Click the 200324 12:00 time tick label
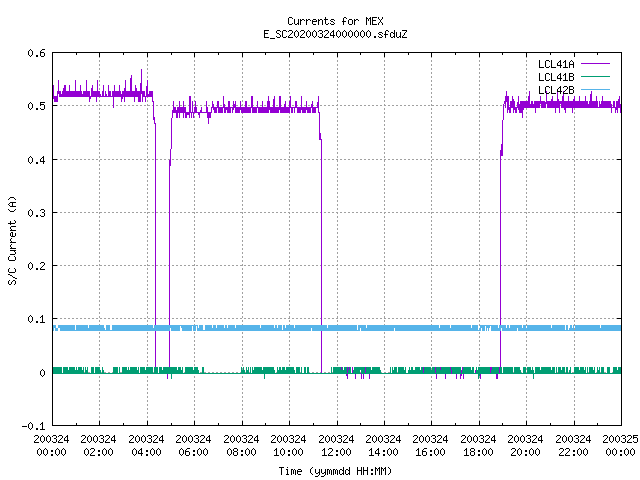This screenshot has height=480, width=640. coord(336,446)
